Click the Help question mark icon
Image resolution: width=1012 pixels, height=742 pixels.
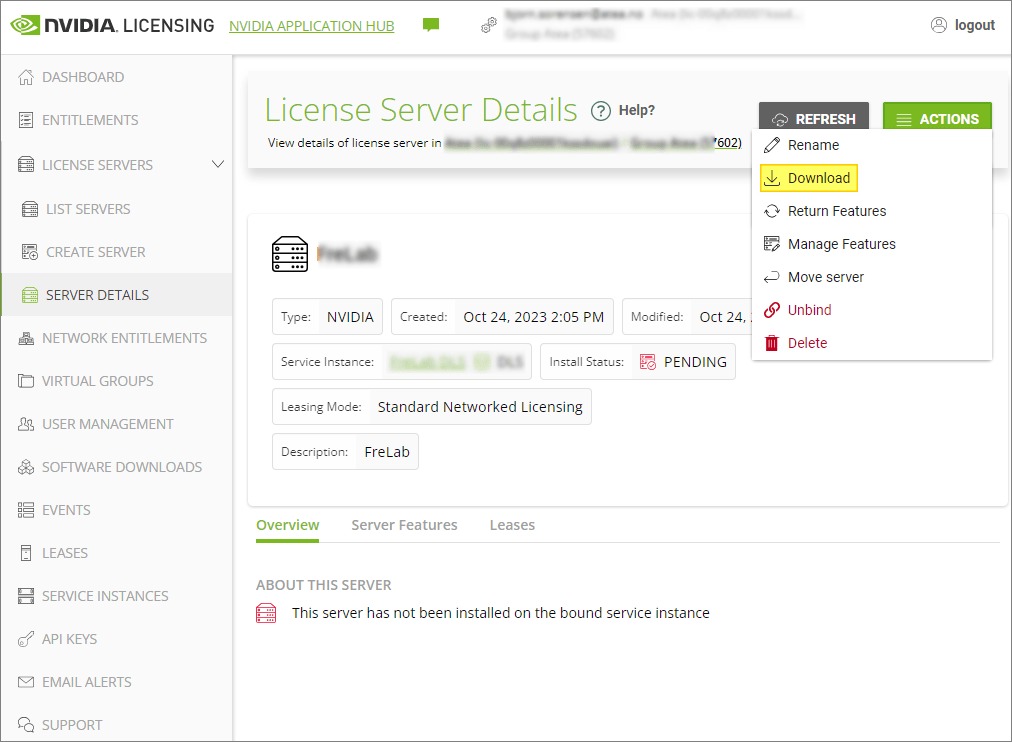(x=601, y=111)
